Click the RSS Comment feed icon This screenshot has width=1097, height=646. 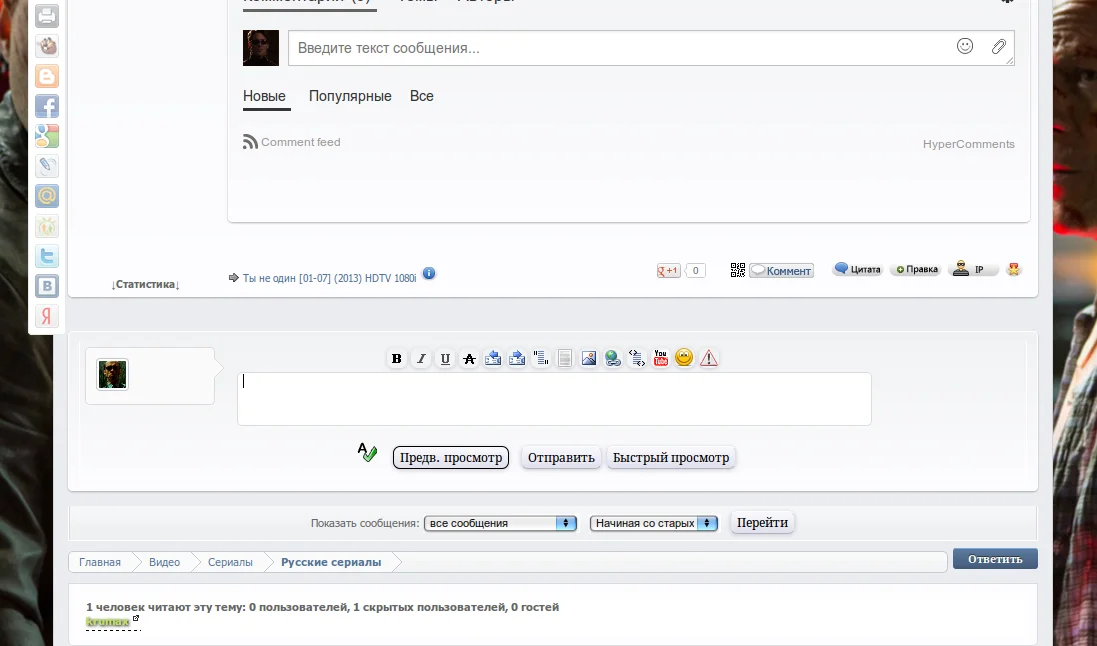250,142
